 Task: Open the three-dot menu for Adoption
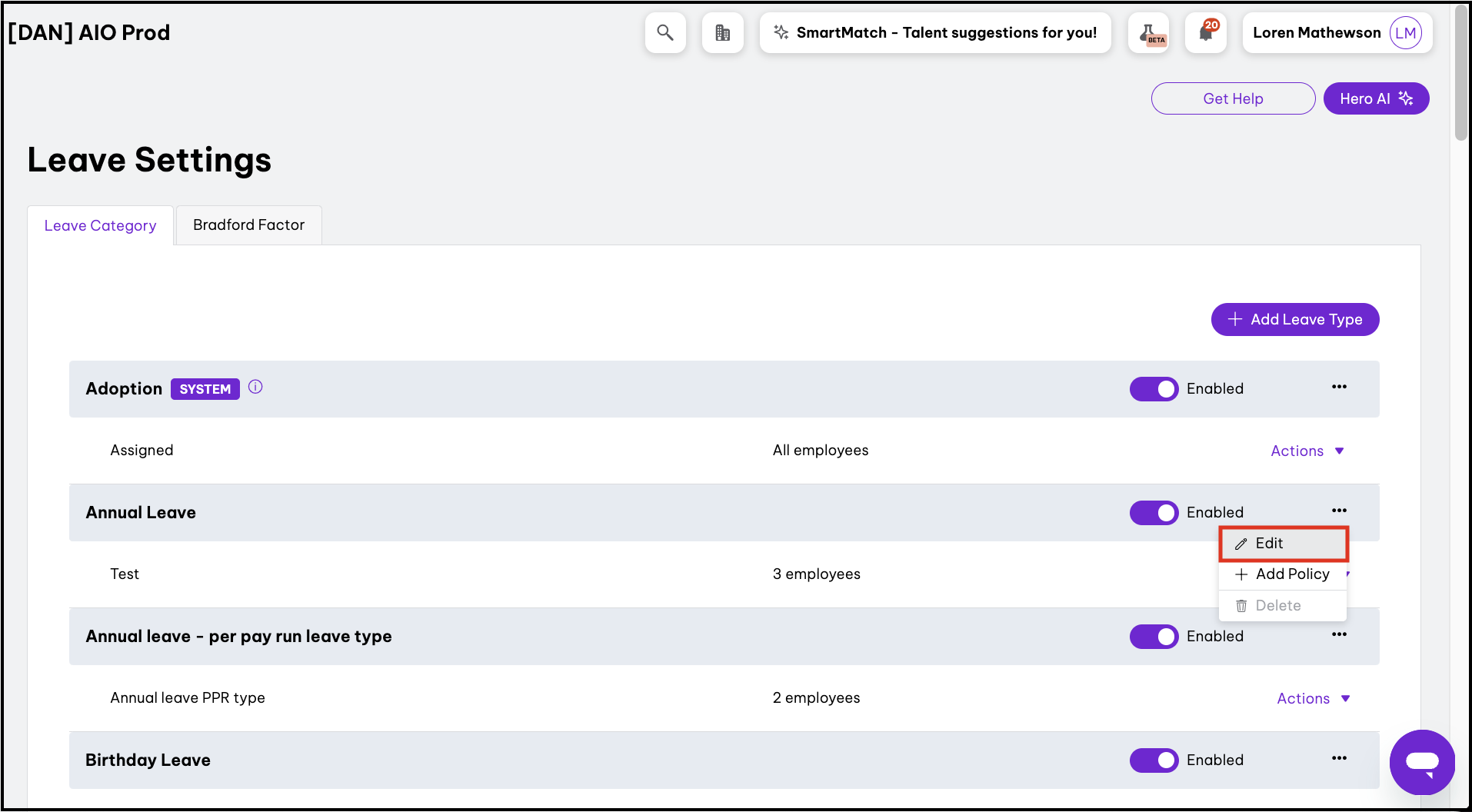coord(1339,388)
